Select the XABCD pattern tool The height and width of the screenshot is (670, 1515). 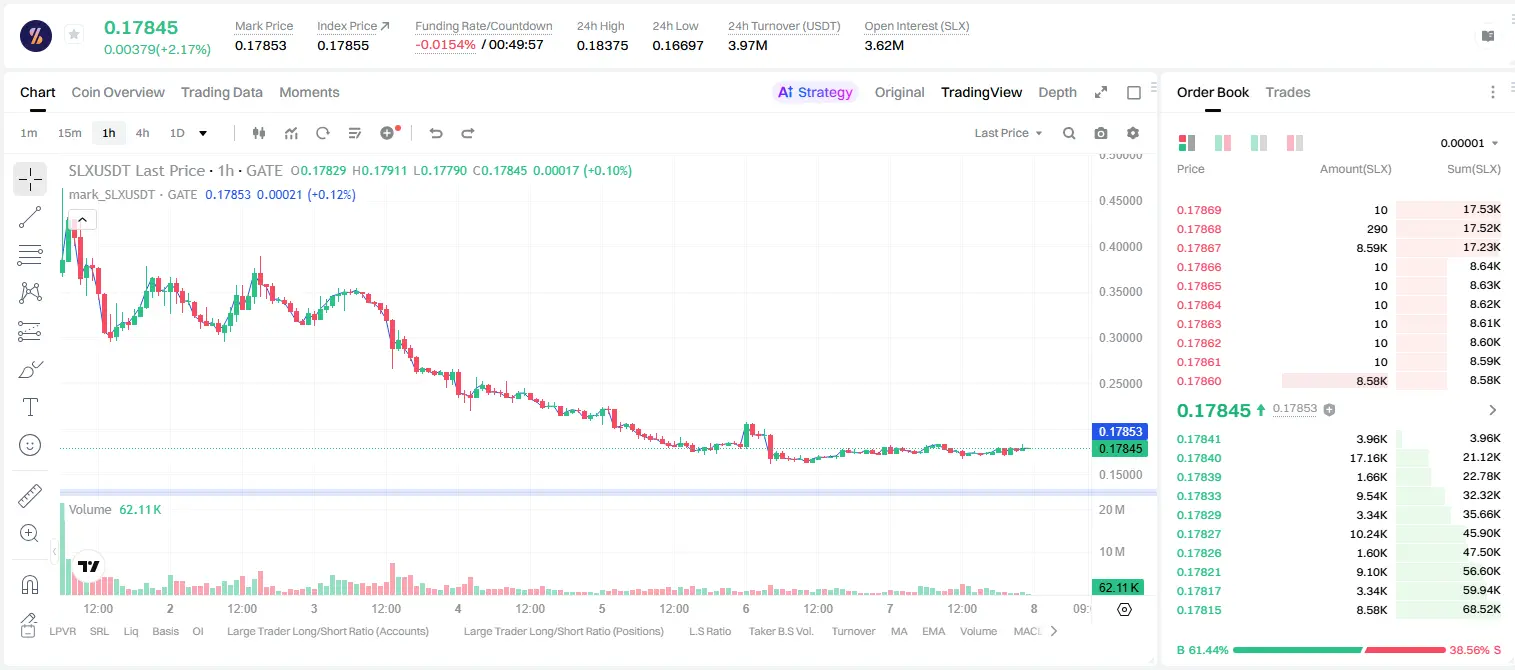tap(30, 293)
